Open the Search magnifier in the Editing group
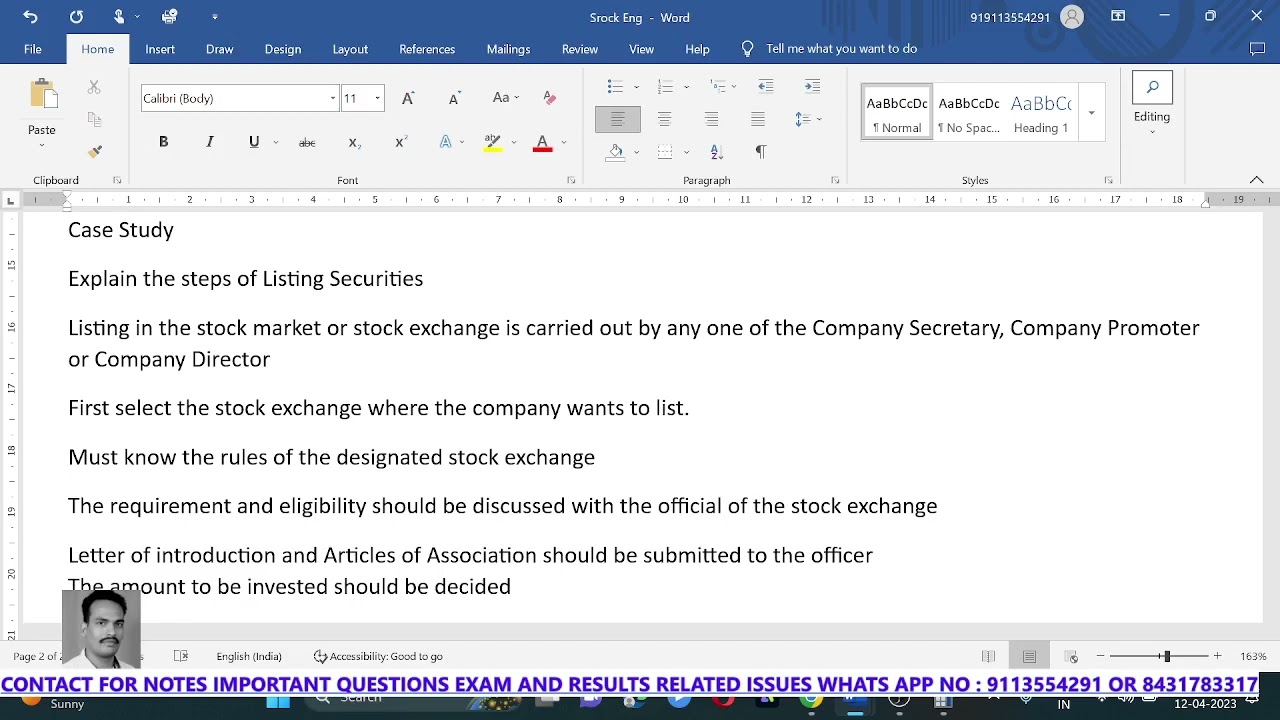This screenshot has height=720, width=1280. (x=1152, y=87)
